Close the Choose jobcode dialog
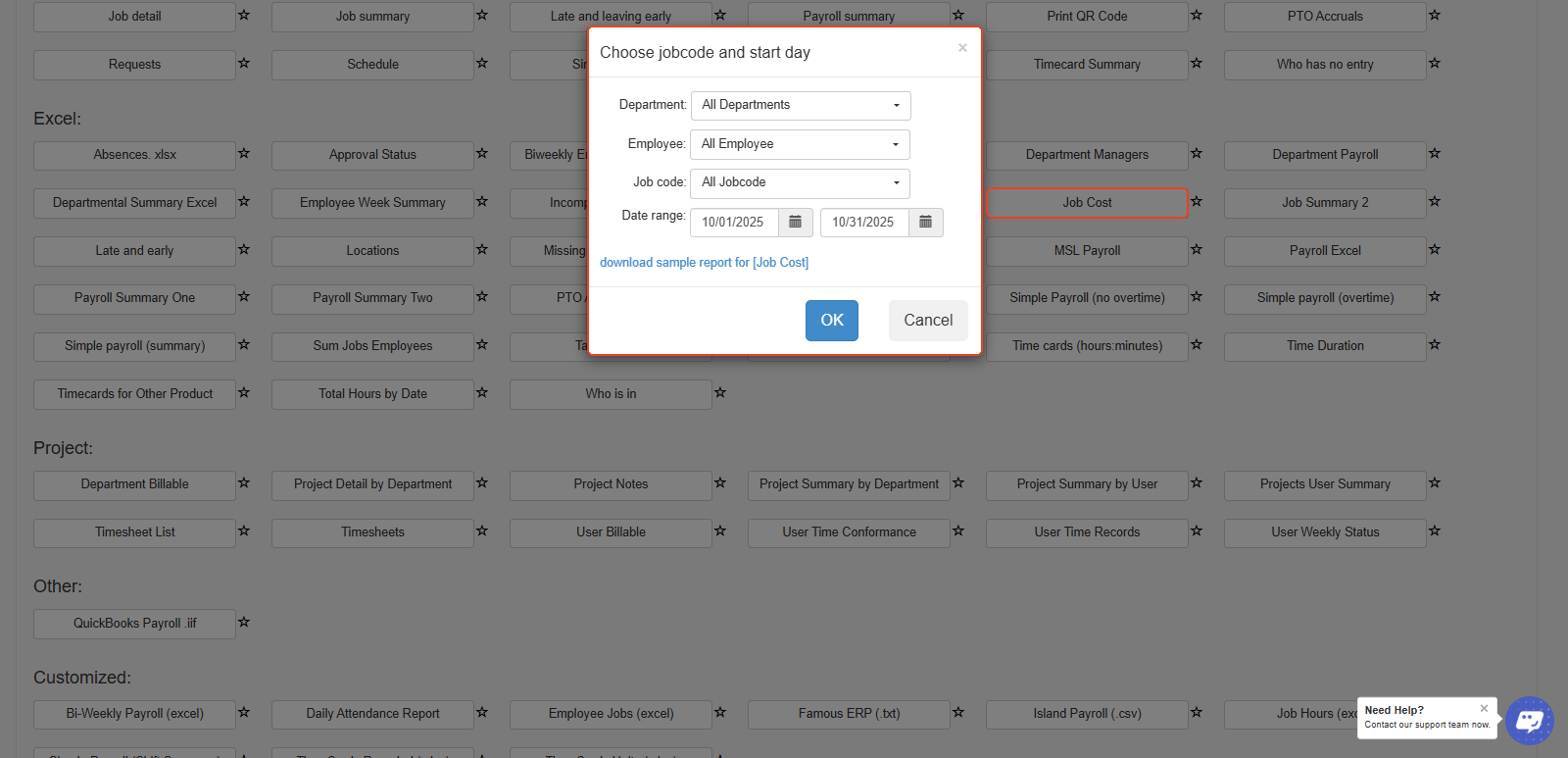Screen dimensions: 1568x758 [x=962, y=48]
